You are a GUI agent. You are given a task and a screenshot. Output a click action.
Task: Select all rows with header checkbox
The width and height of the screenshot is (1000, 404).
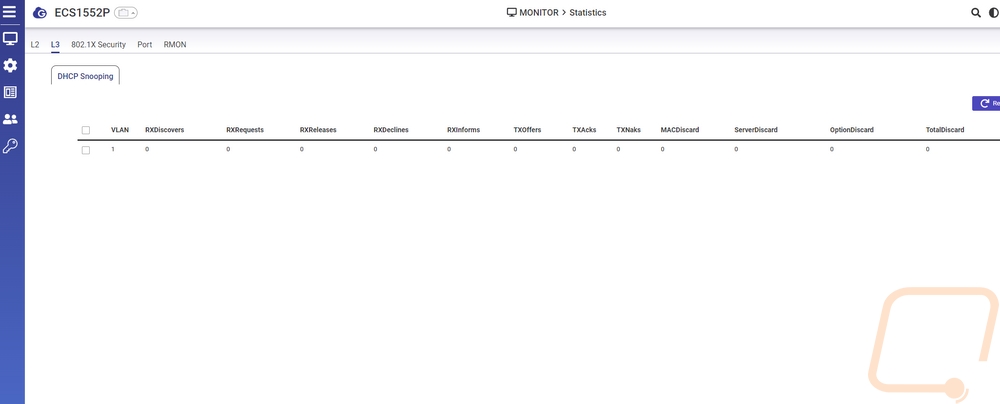point(86,130)
